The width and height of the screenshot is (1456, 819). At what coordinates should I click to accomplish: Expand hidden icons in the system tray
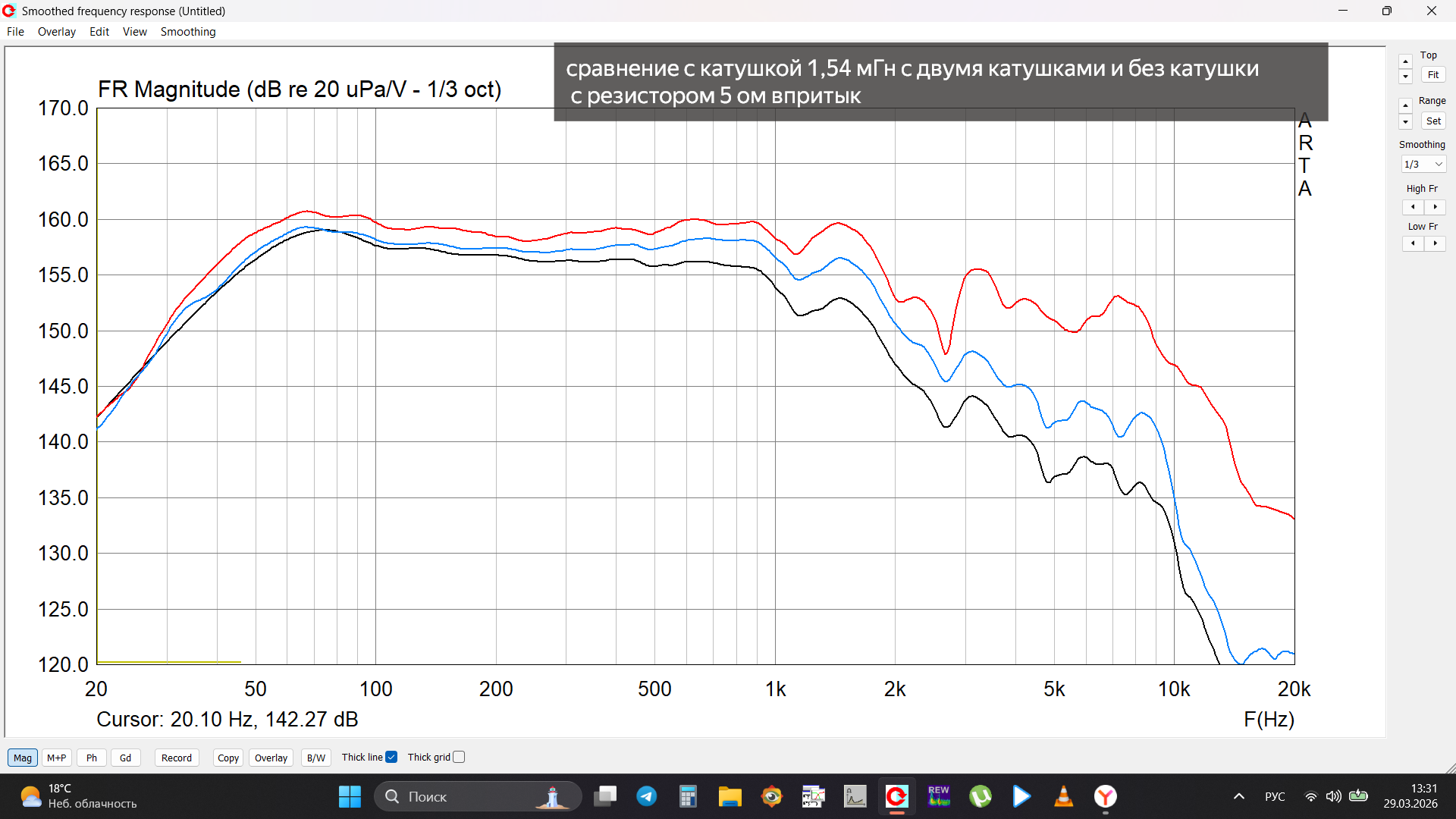(x=1239, y=796)
